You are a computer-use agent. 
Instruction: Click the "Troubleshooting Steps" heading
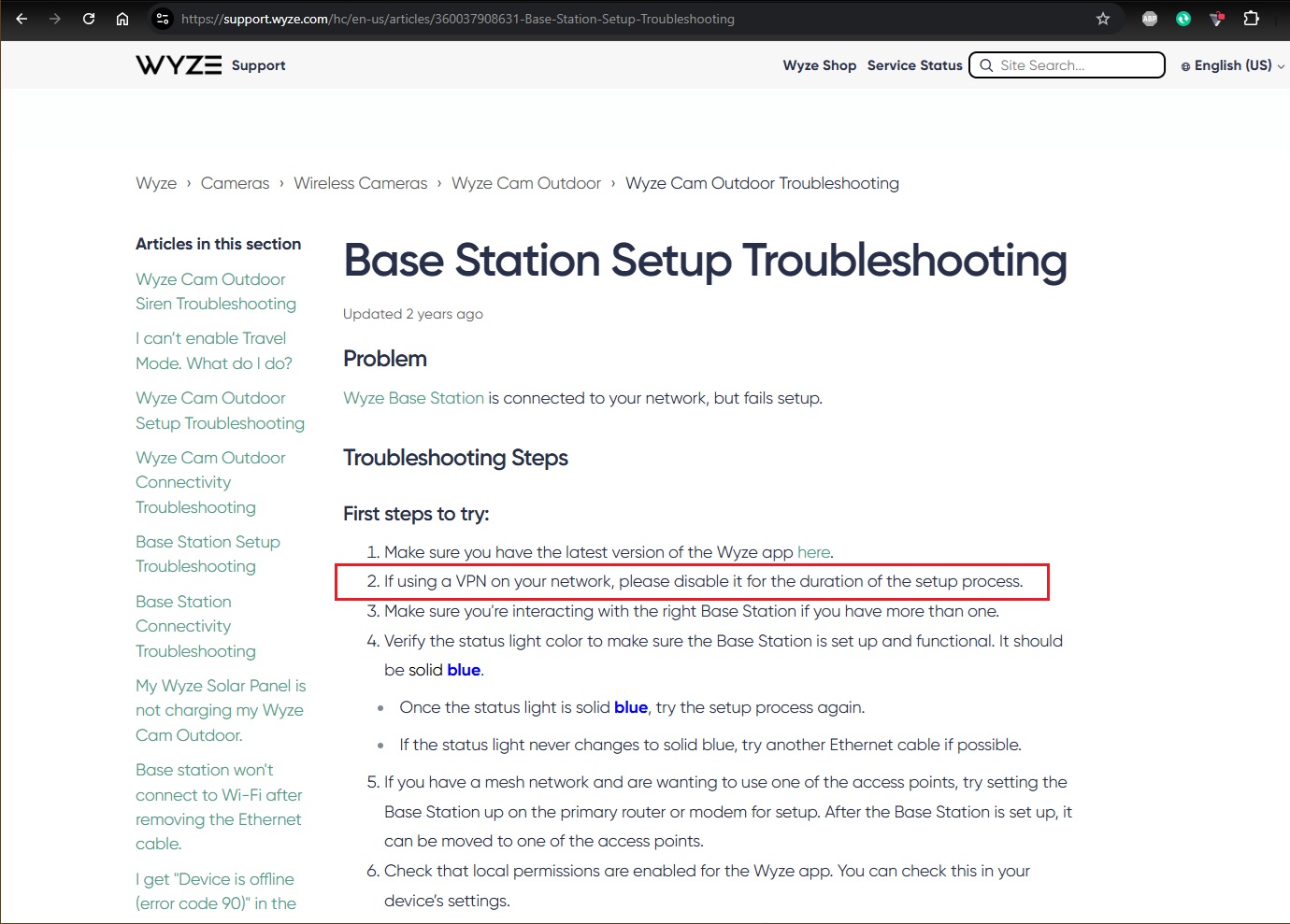pyautogui.click(x=455, y=458)
